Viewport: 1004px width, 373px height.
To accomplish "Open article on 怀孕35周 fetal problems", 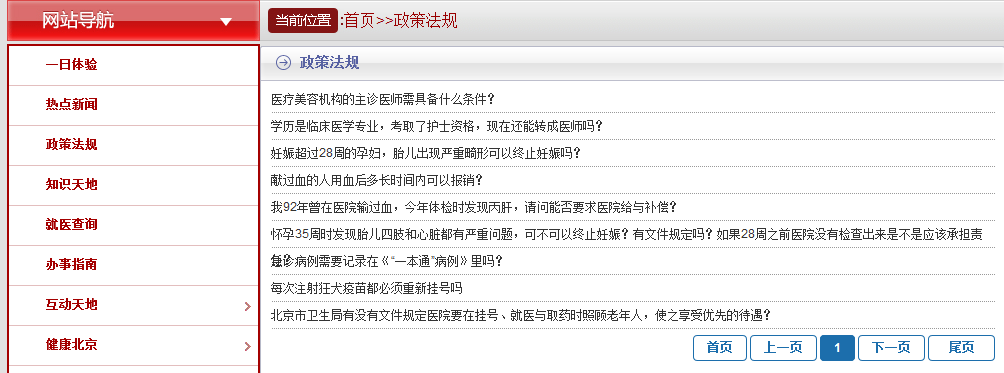I will (626, 235).
